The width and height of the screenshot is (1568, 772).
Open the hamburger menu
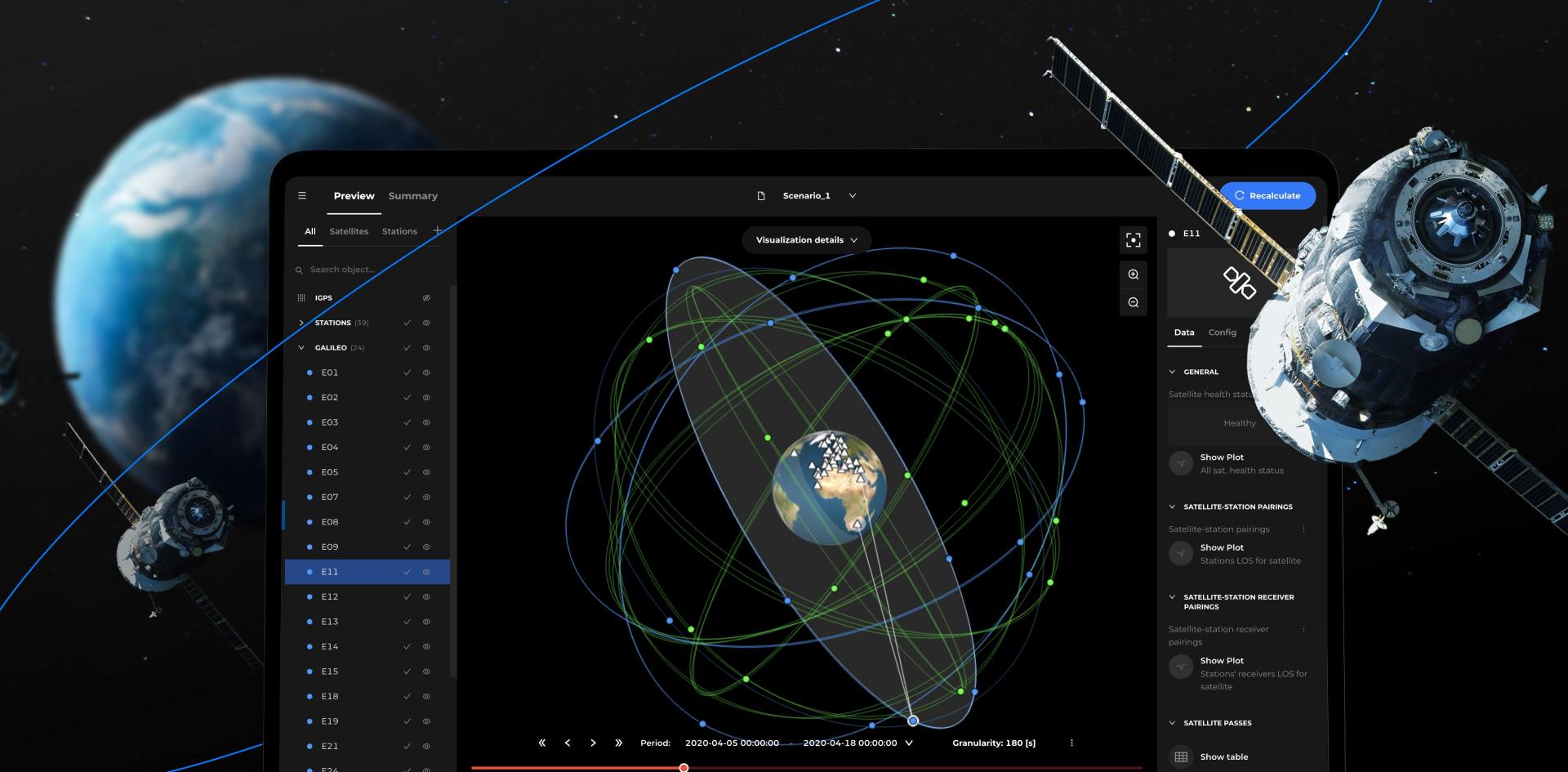tap(302, 195)
